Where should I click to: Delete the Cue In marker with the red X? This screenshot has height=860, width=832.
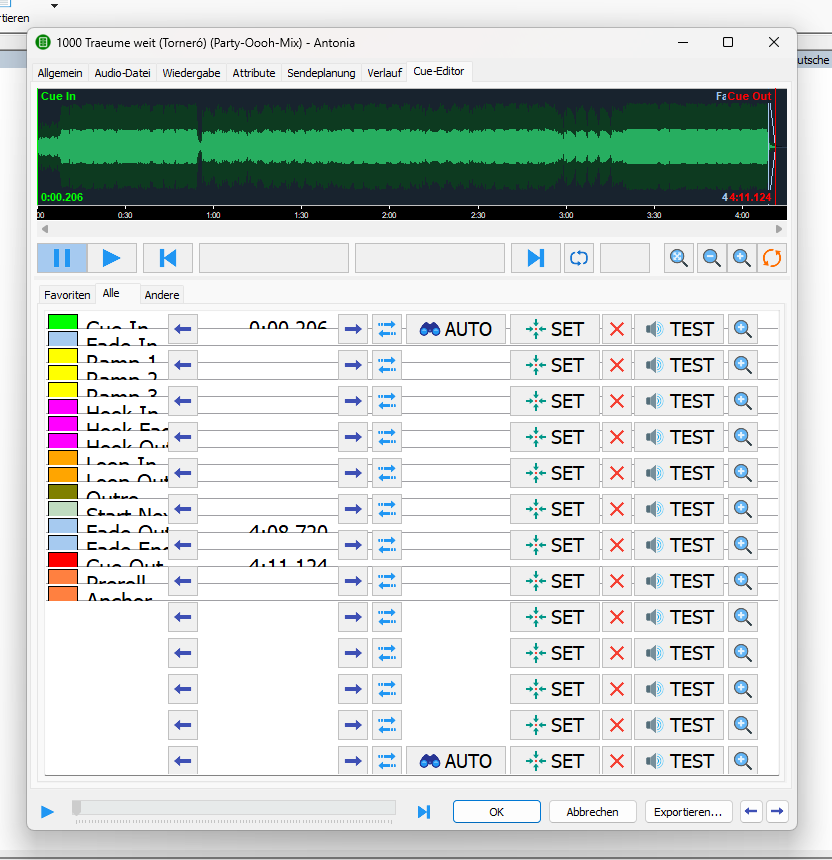pyautogui.click(x=617, y=329)
